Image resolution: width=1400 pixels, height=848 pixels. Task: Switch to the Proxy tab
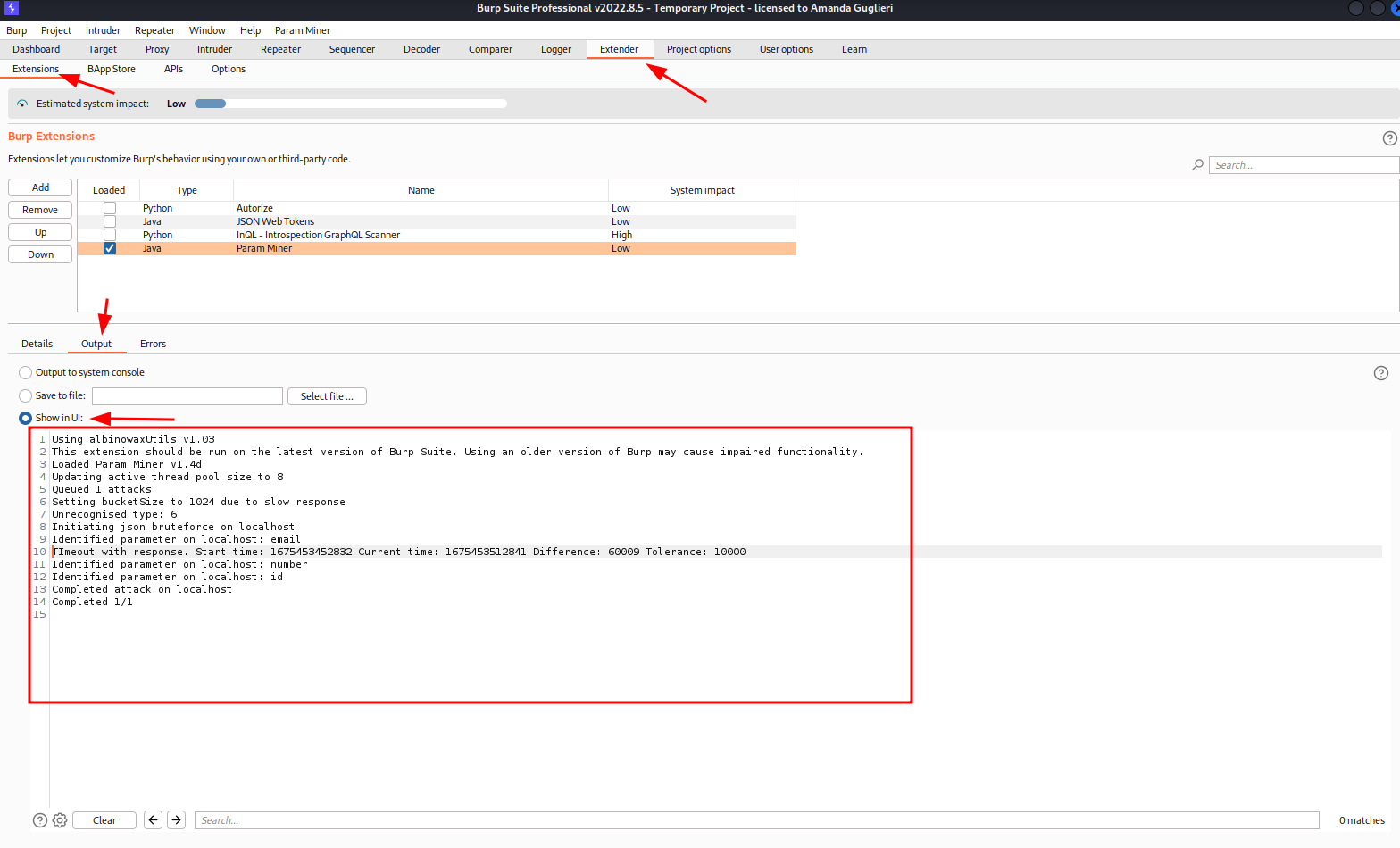157,49
